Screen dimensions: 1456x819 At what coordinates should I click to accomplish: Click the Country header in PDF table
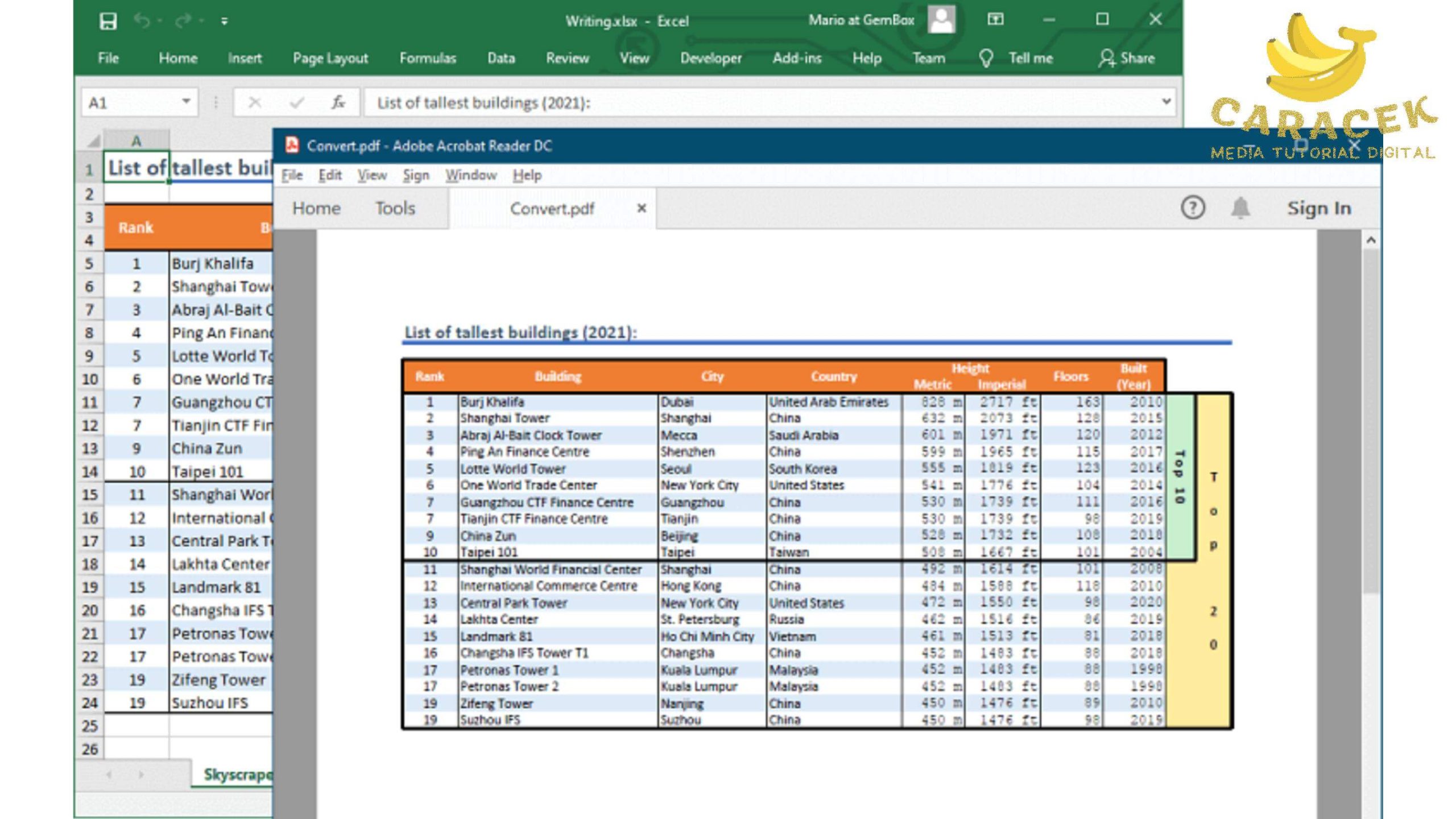pyautogui.click(x=834, y=377)
